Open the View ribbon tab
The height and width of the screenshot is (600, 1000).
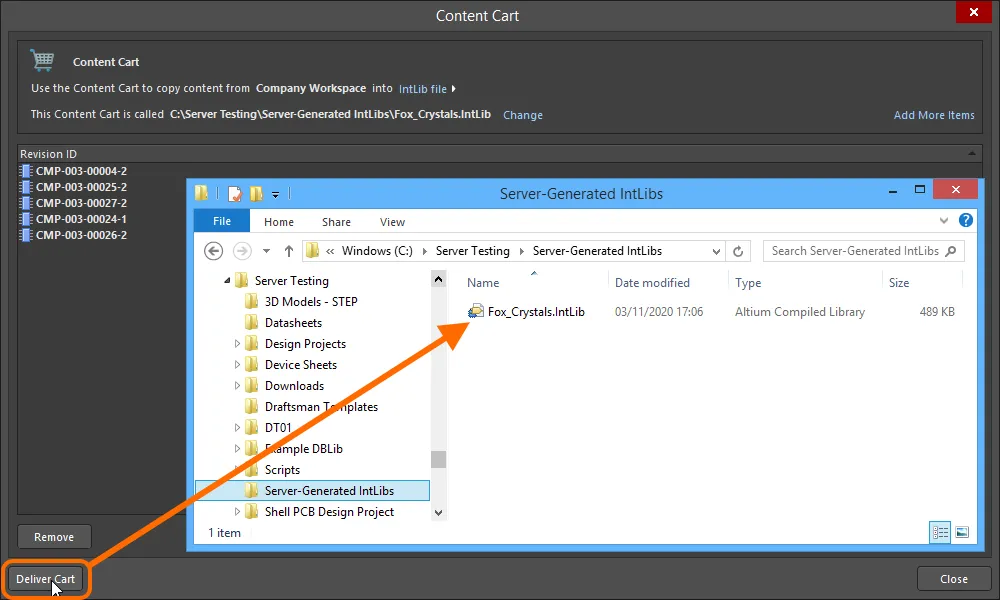pyautogui.click(x=392, y=222)
